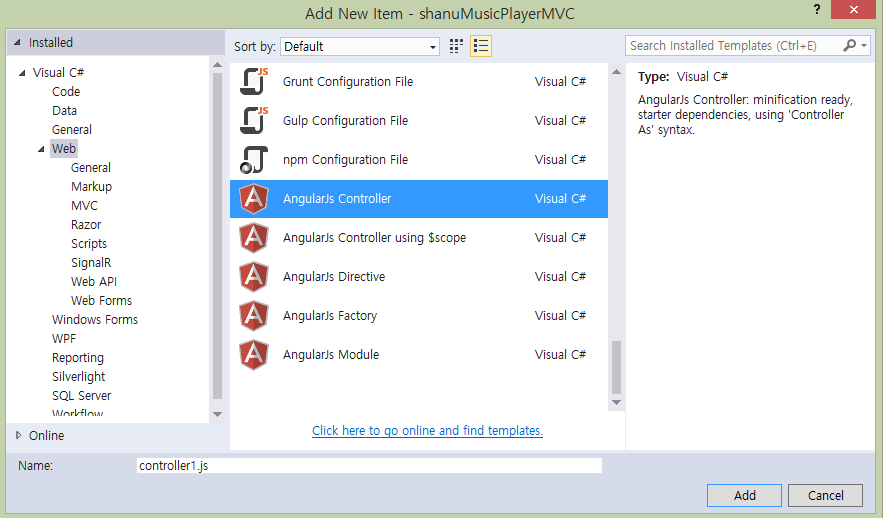Select the SQL Server category
The width and height of the screenshot is (883, 518).
[x=82, y=395]
